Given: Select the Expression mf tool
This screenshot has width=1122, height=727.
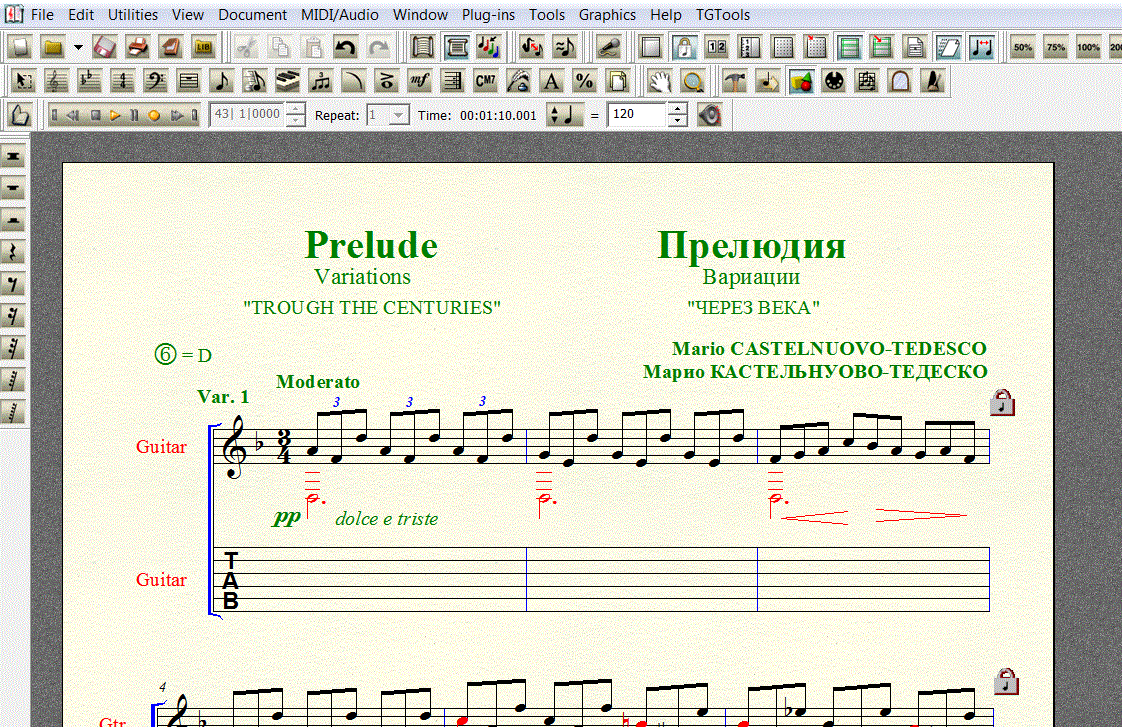Looking at the screenshot, I should click(x=419, y=81).
